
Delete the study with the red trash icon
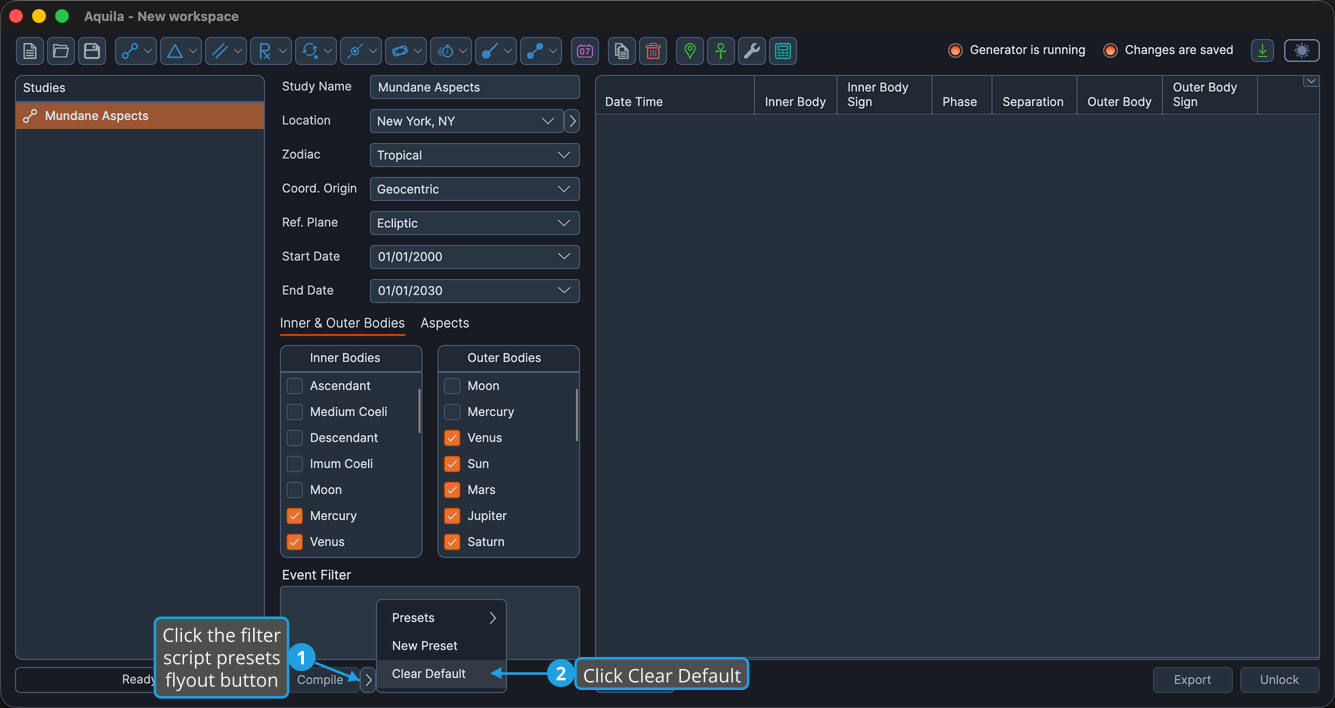653,51
